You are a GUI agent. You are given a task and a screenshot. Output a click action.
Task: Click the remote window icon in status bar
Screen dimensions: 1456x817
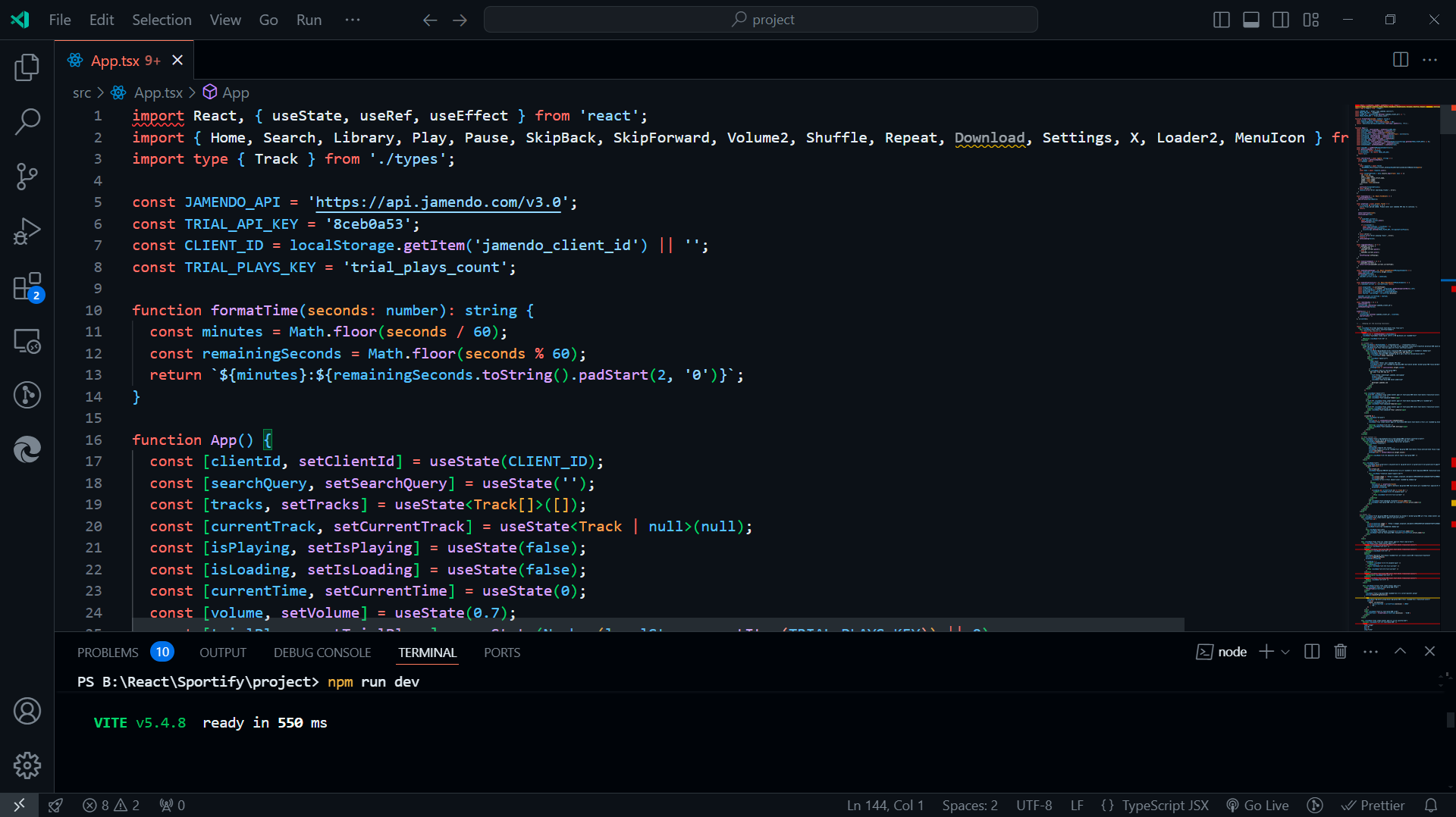click(x=19, y=805)
